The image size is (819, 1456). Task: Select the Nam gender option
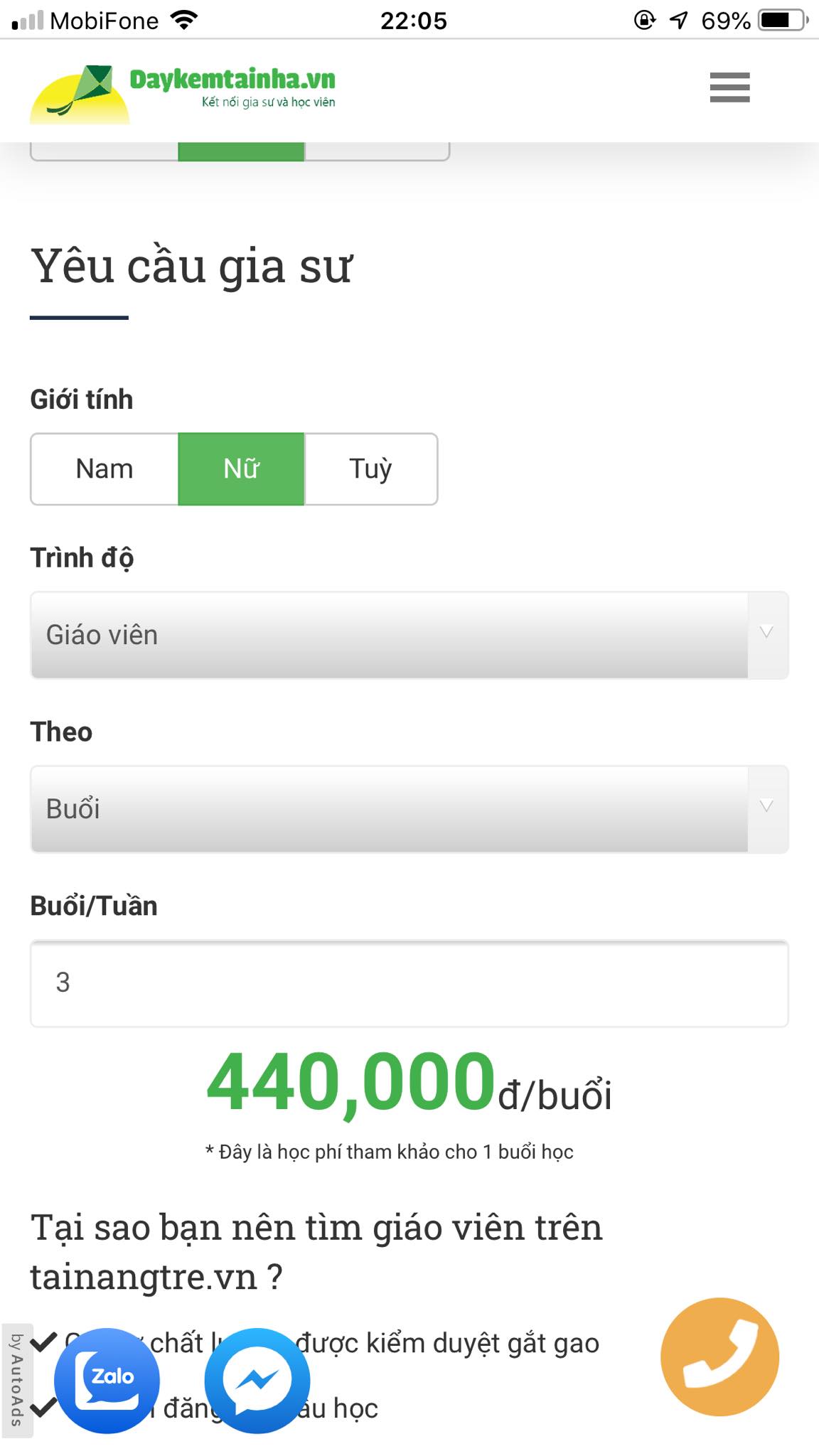104,468
